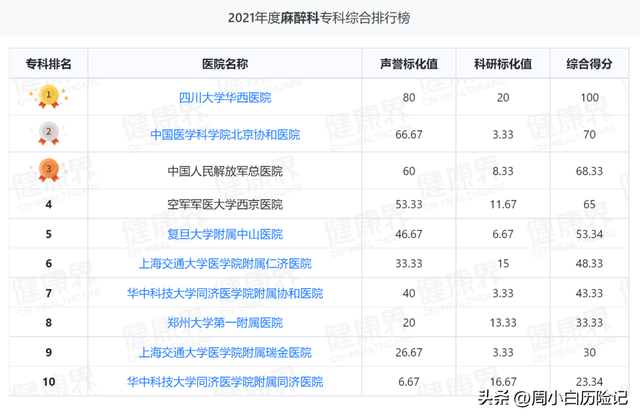Viewport: 640px width, 418px height.
Task: Click rank number 7 cell
Action: coord(49,293)
